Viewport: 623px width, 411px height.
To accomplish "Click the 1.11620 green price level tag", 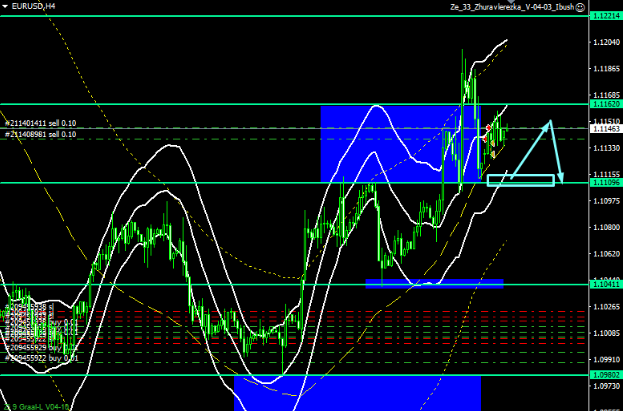I will pos(604,104).
